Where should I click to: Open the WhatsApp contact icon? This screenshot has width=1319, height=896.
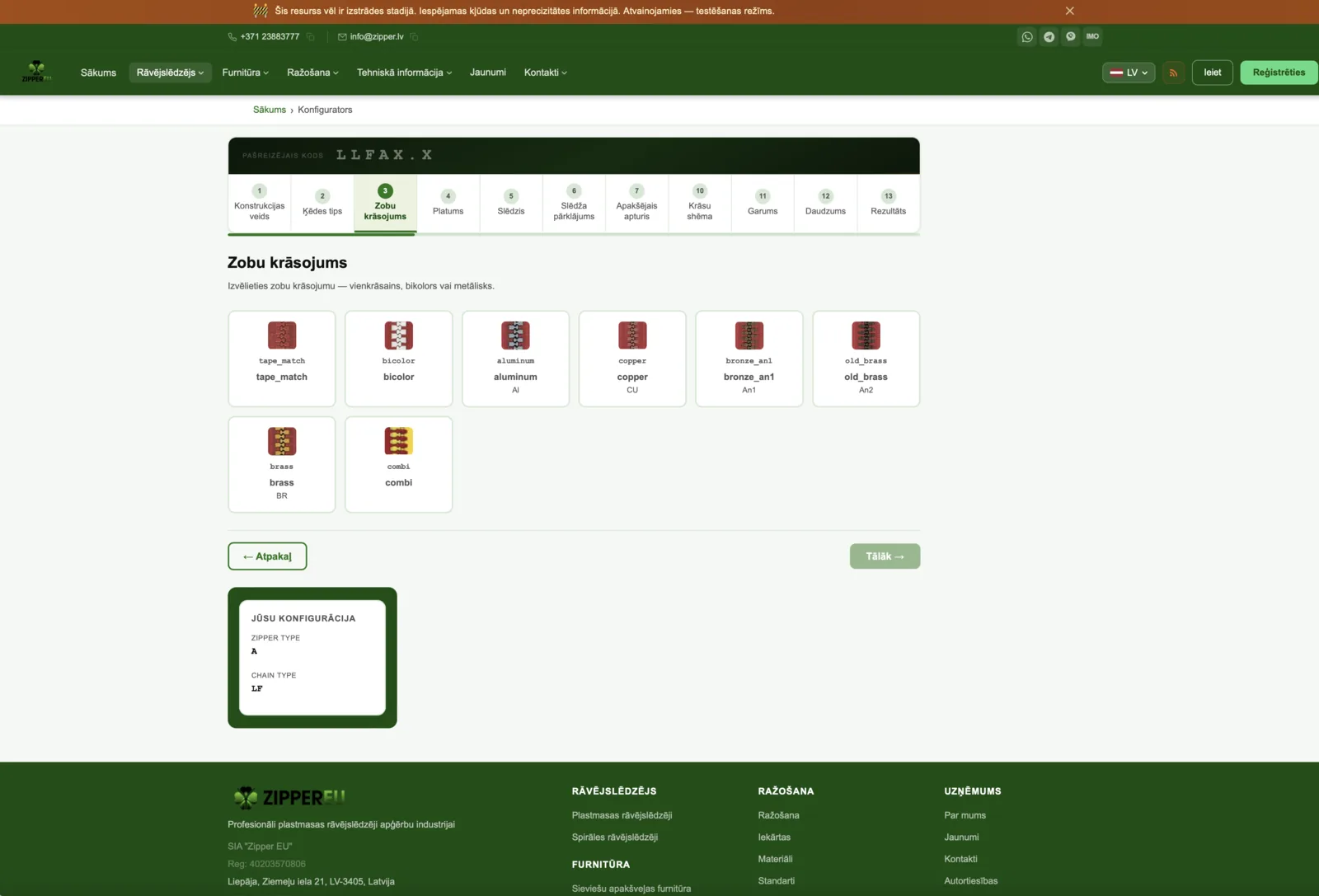coord(1027,36)
